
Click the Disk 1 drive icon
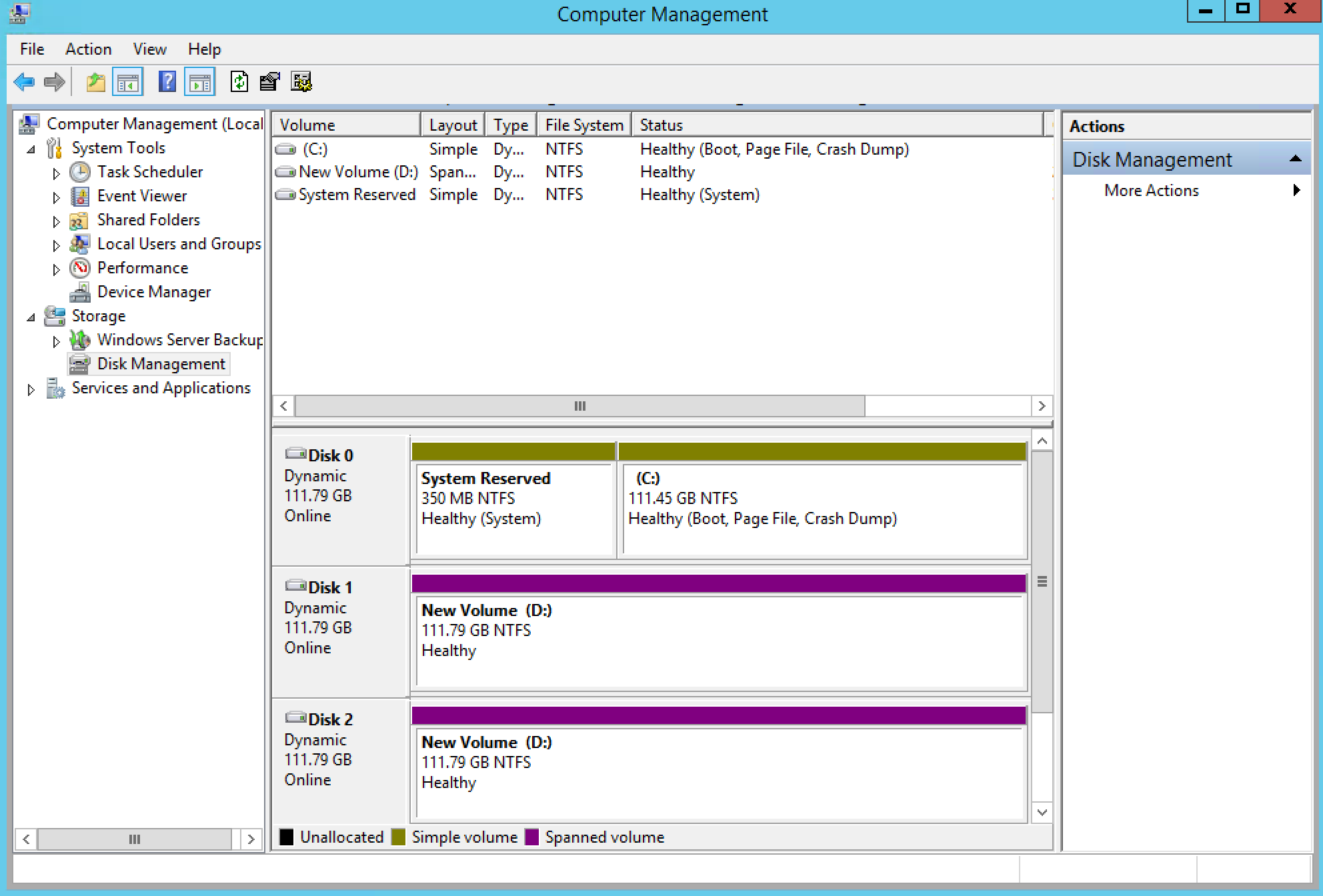click(295, 586)
